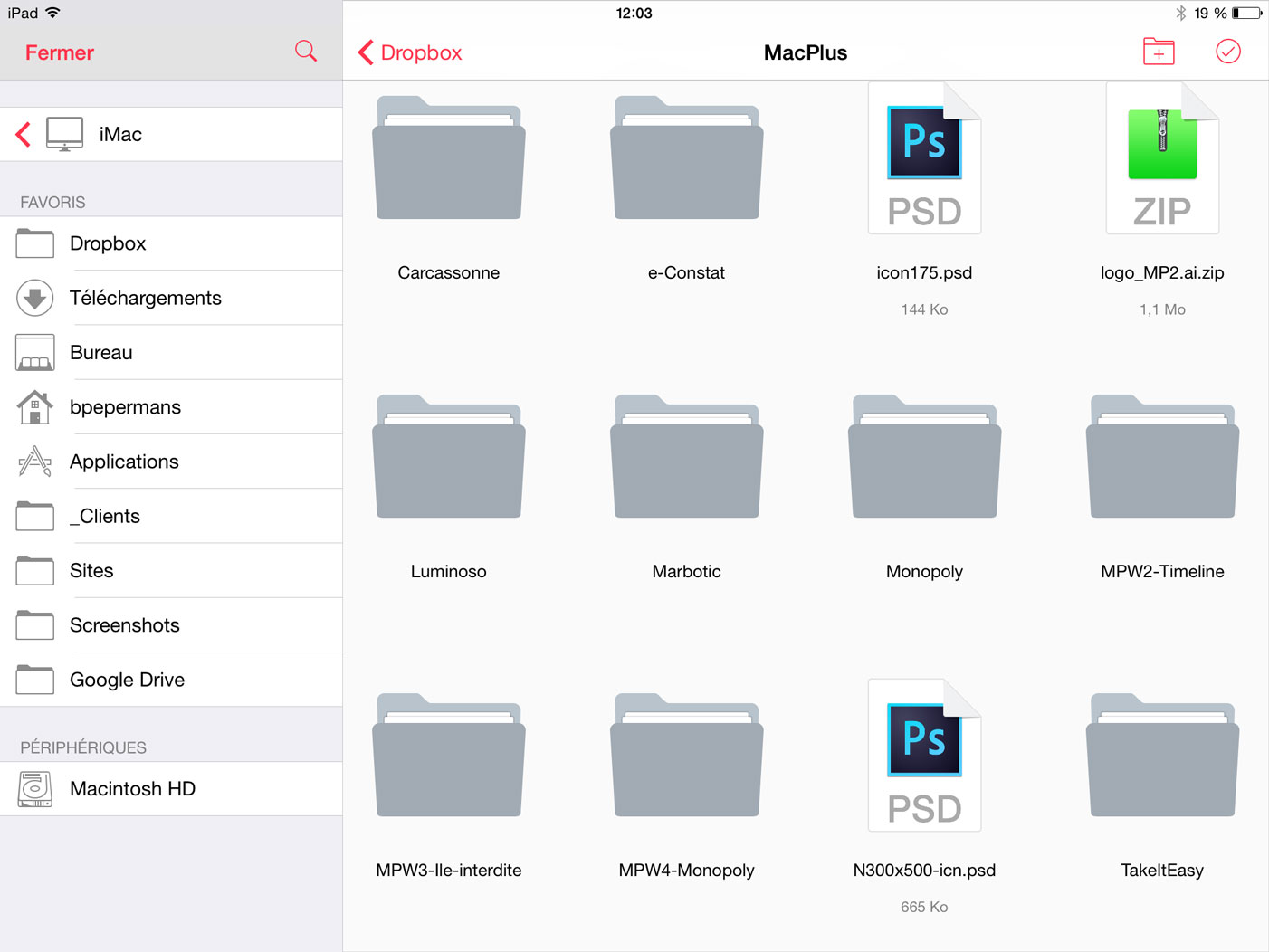Click the Marbotic folder name
Viewport: 1269px width, 952px height.
tap(687, 571)
